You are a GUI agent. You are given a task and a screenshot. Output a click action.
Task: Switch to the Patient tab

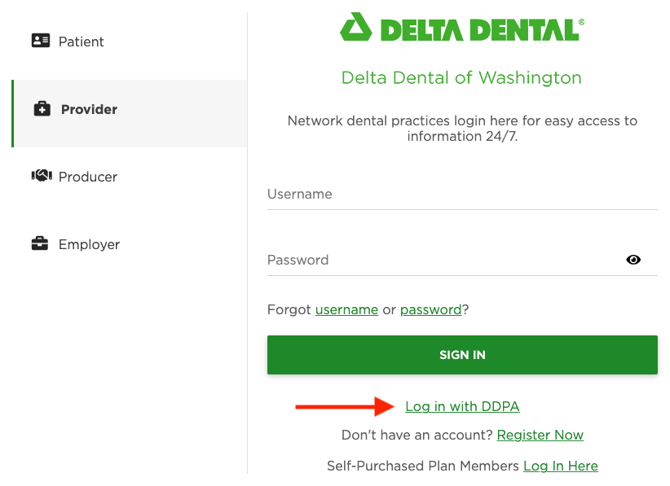coord(81,42)
